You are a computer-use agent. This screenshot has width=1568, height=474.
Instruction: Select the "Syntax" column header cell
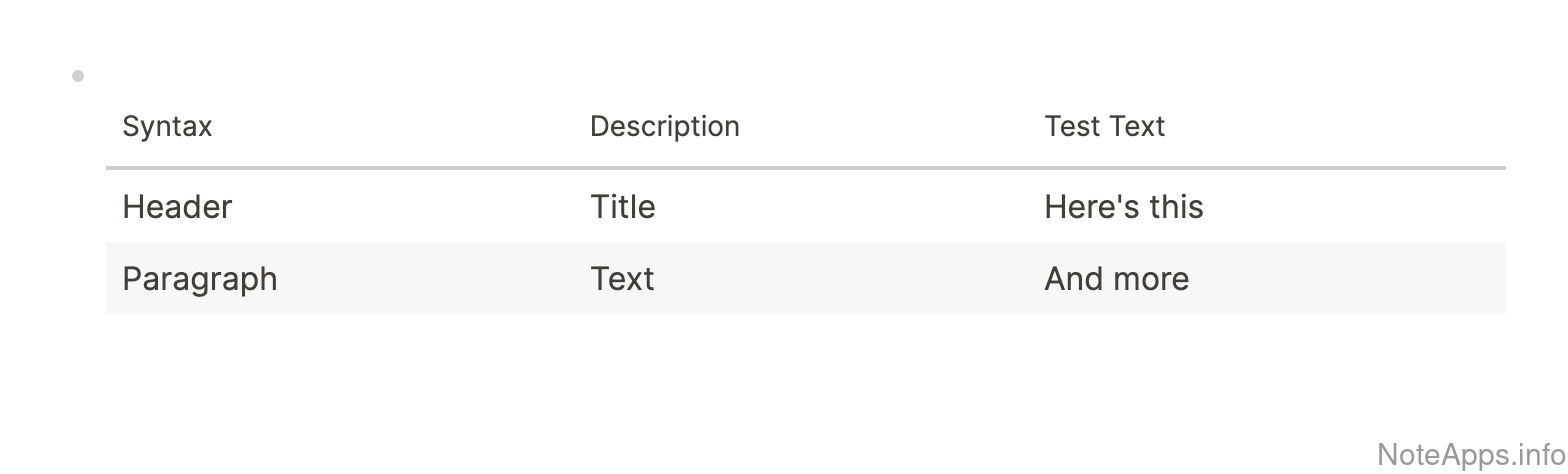(x=167, y=127)
